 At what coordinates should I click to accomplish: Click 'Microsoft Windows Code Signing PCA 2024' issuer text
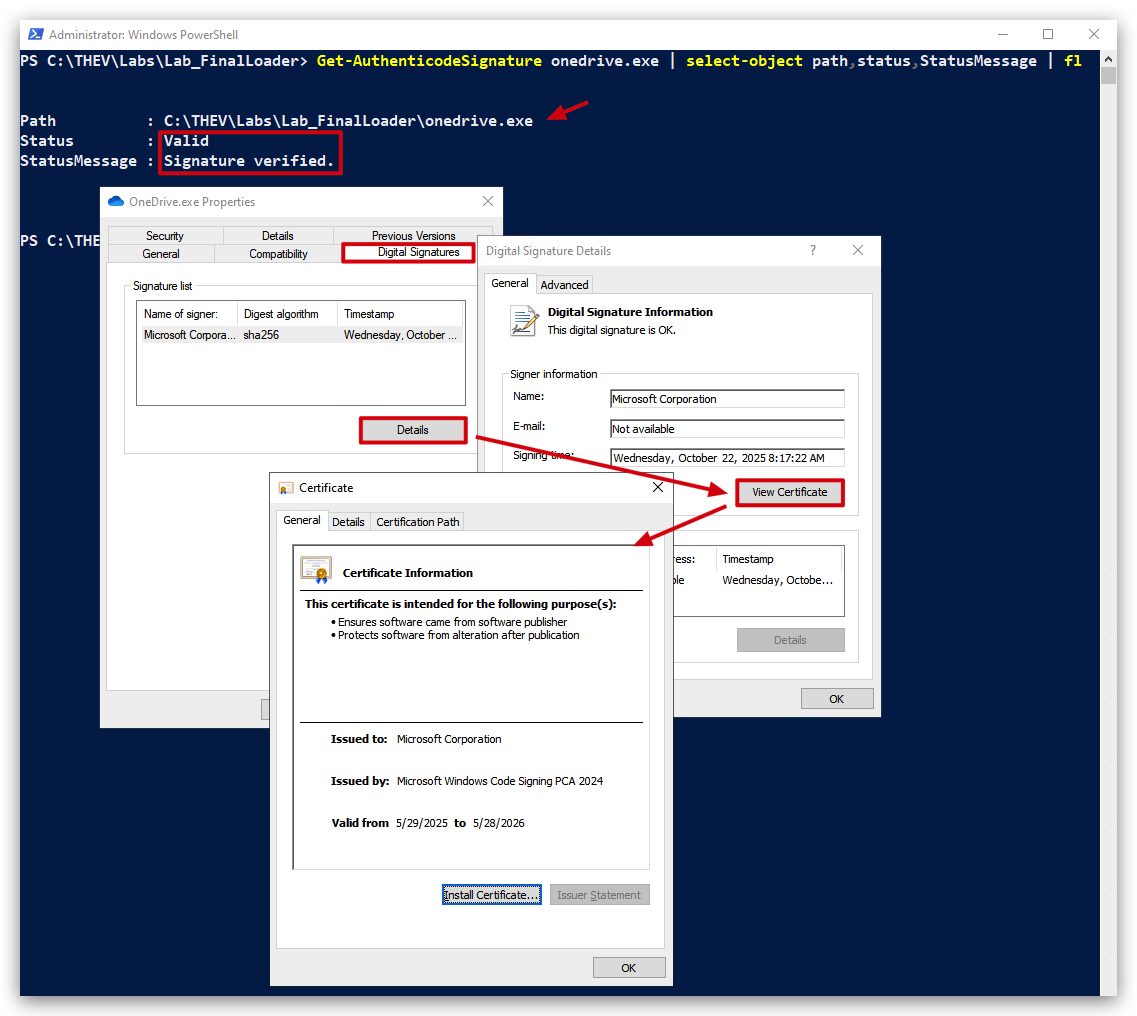(500, 781)
